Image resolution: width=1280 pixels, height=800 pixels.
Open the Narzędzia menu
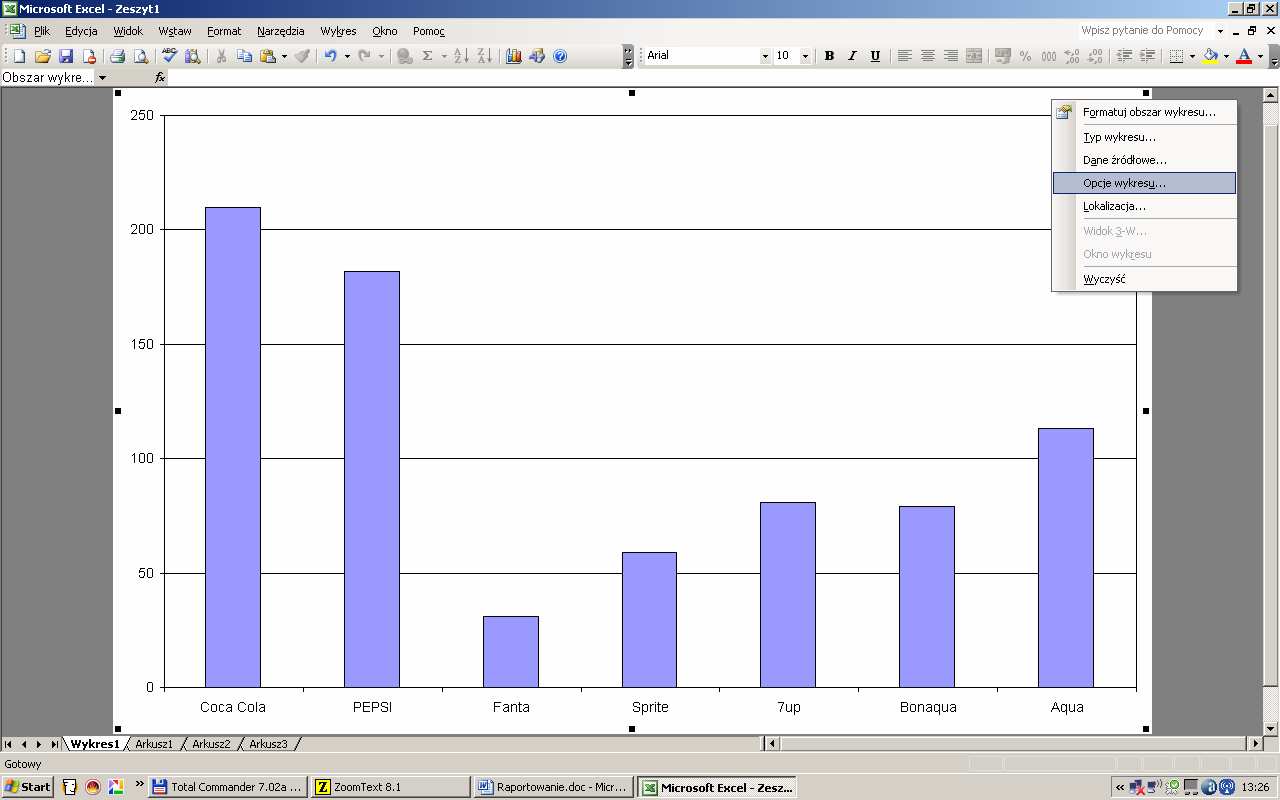coord(280,31)
